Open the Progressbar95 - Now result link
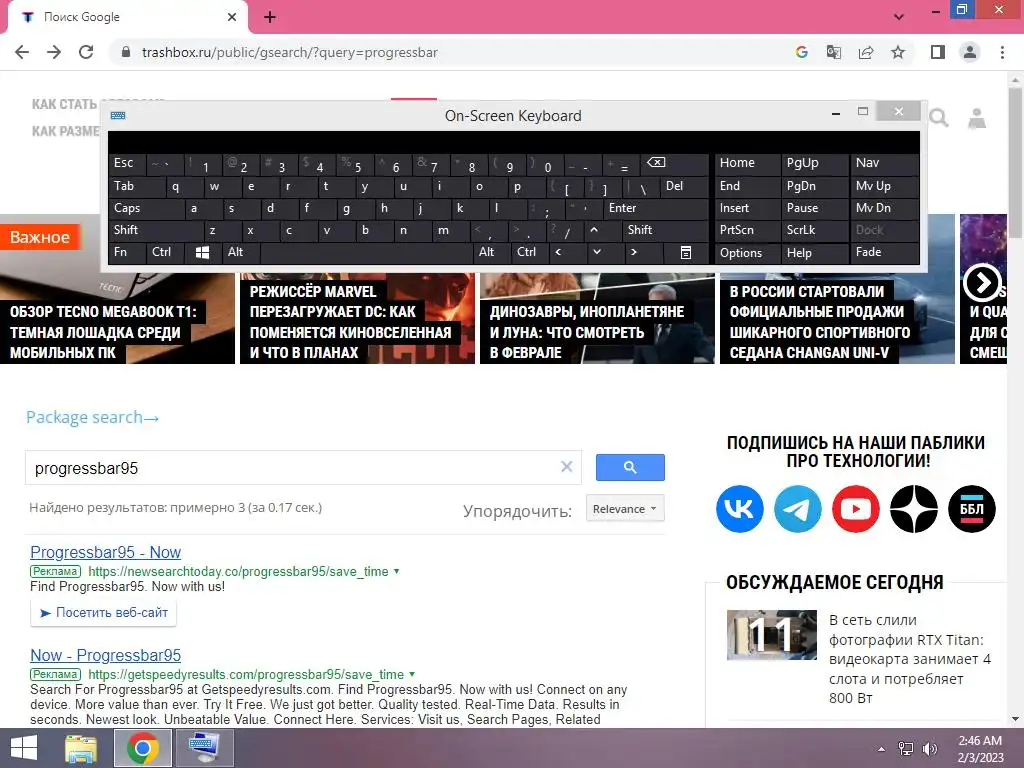Screen dimensions: 1024x768 [105, 552]
